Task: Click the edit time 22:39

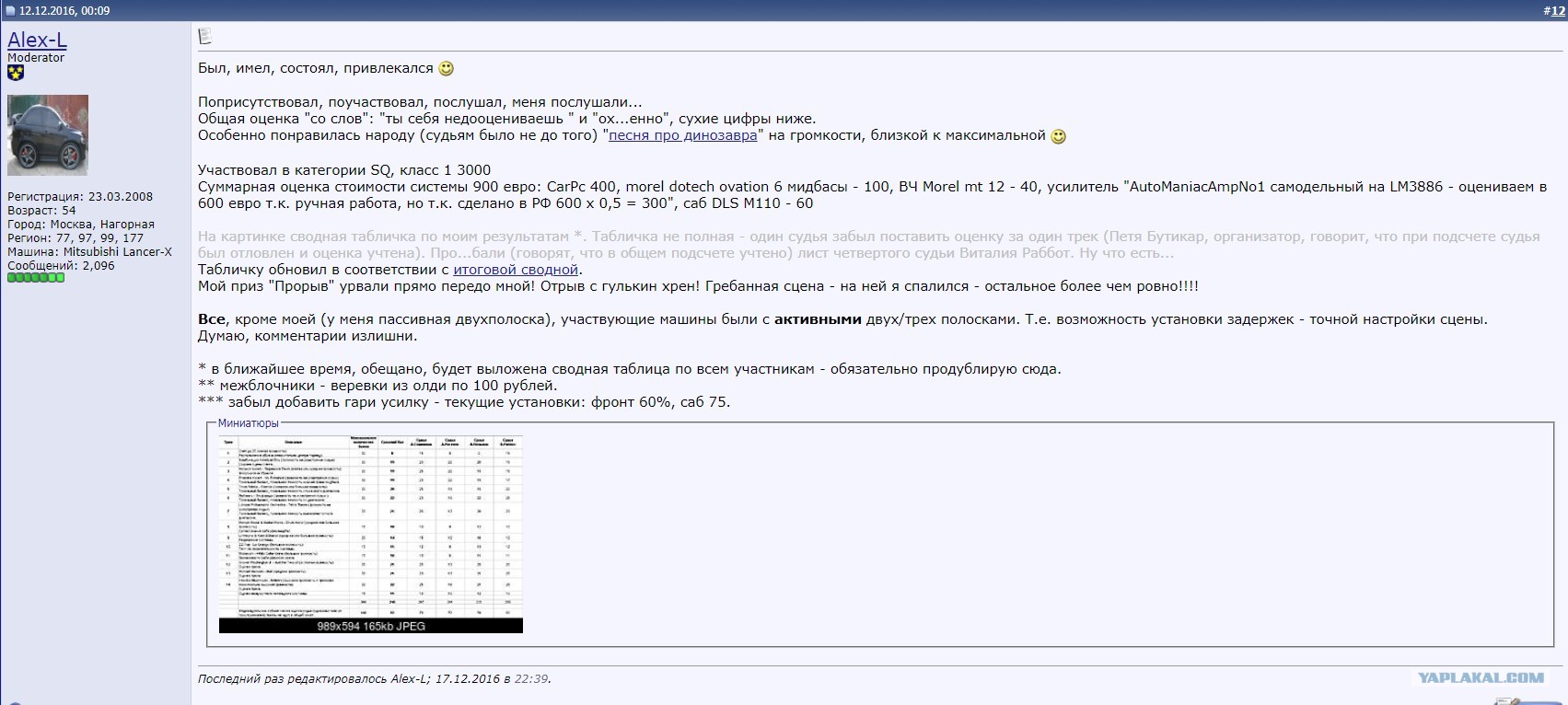Action: [x=531, y=679]
